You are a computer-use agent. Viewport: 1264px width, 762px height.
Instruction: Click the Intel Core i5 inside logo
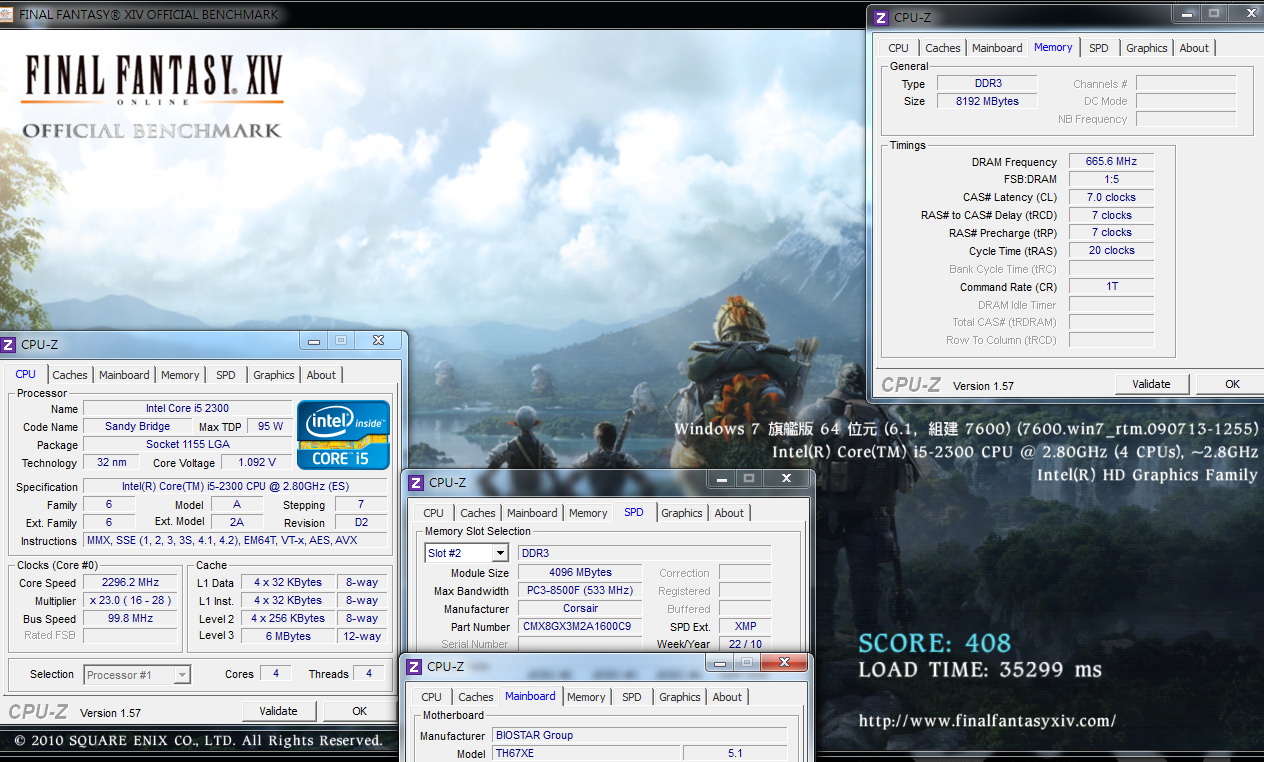(343, 435)
